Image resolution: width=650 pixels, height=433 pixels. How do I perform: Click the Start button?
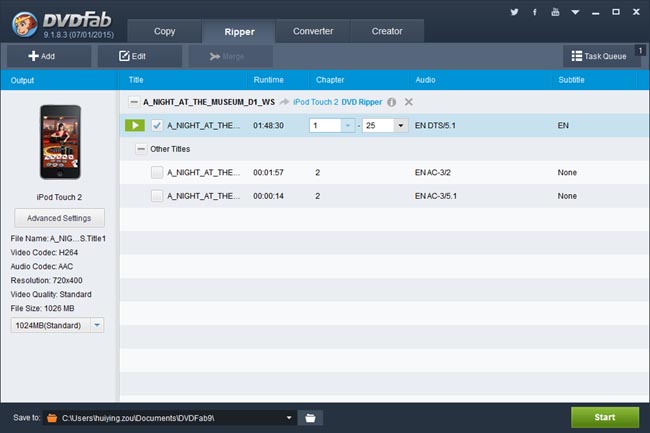(x=605, y=417)
